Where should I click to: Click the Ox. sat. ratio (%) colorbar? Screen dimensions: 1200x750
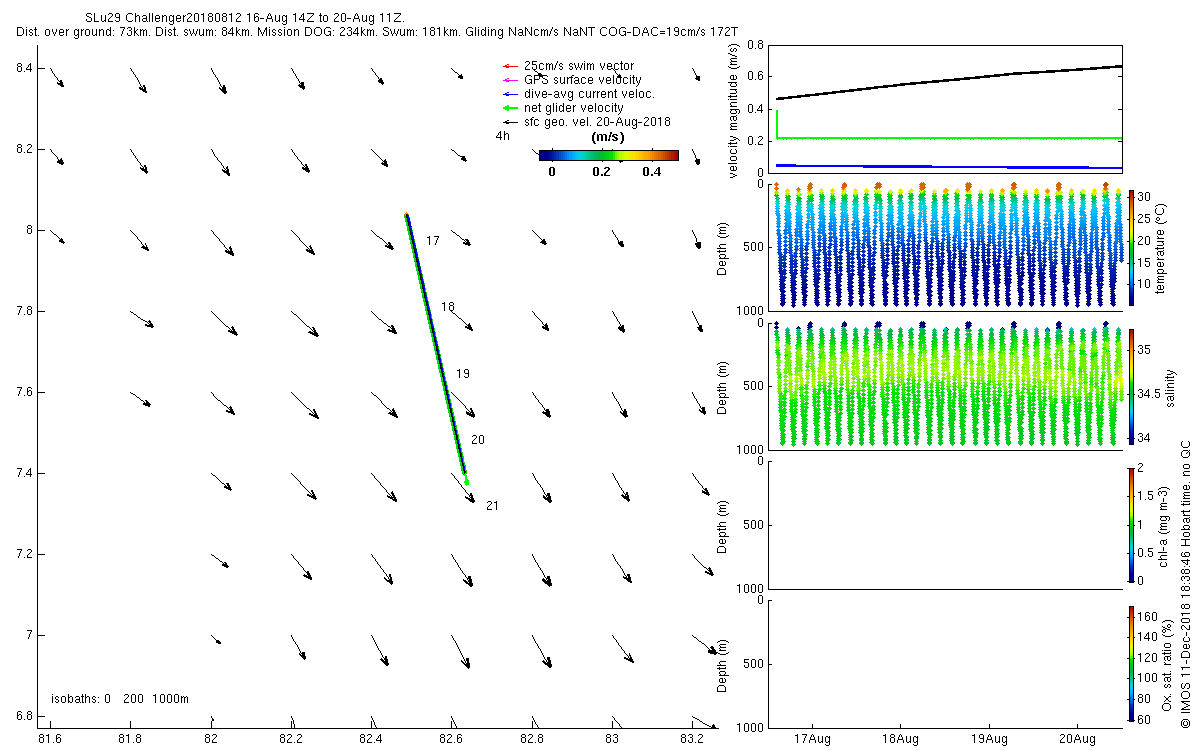pos(1132,663)
